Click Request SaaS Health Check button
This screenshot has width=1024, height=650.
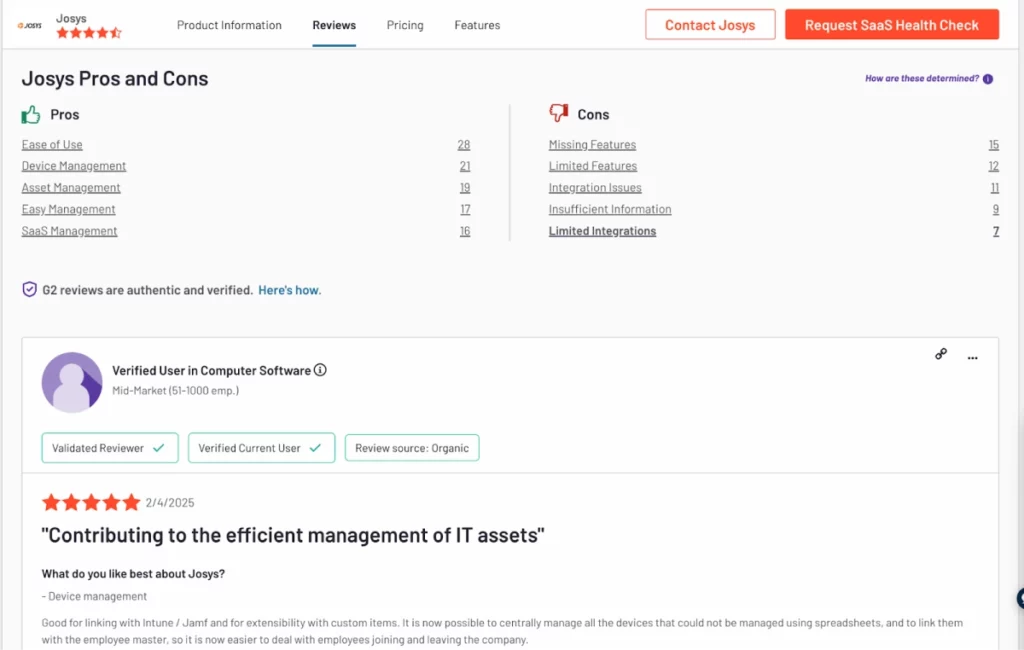pos(891,25)
